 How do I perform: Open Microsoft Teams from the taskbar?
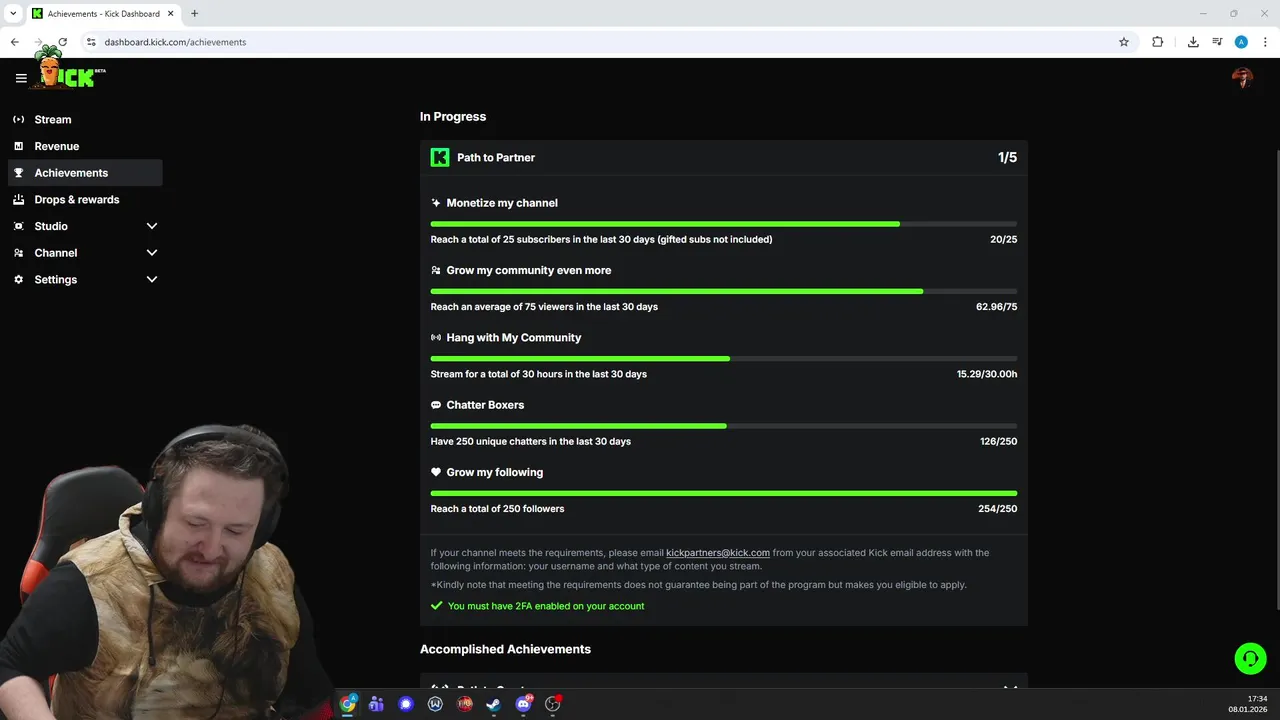click(376, 704)
